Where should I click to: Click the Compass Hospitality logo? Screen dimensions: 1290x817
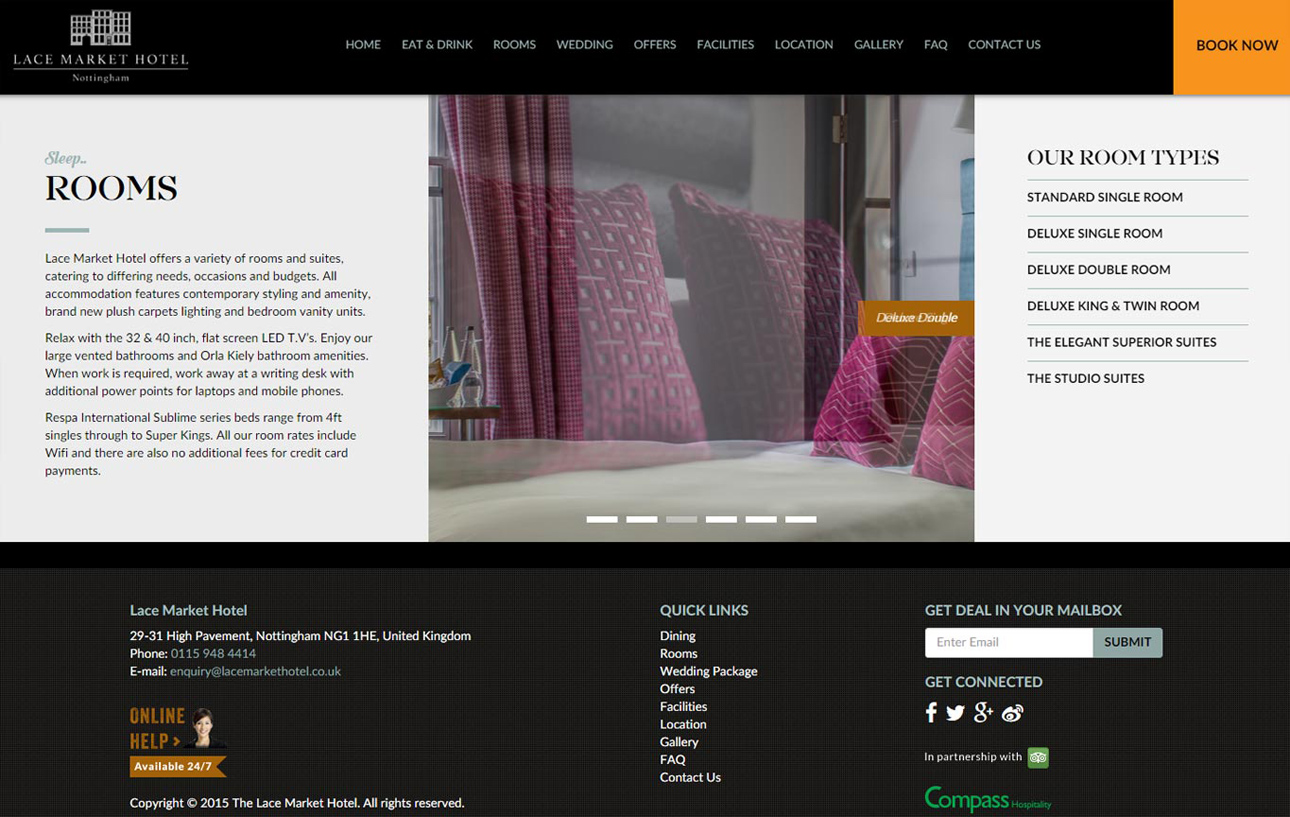(988, 799)
